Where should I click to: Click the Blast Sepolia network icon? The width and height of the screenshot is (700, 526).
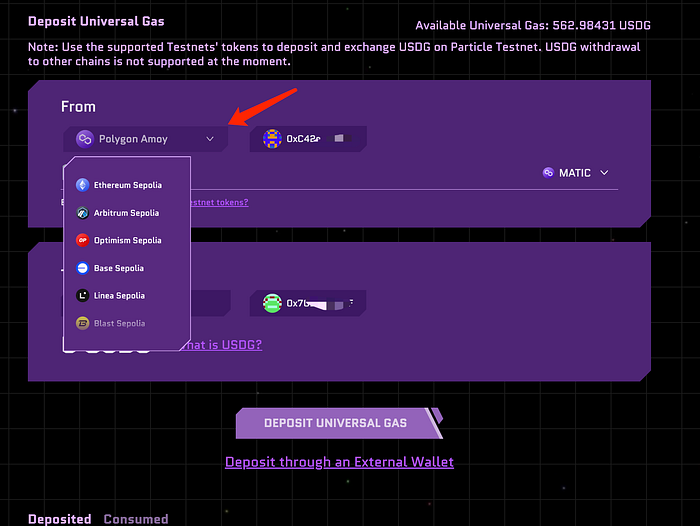[x=83, y=323]
